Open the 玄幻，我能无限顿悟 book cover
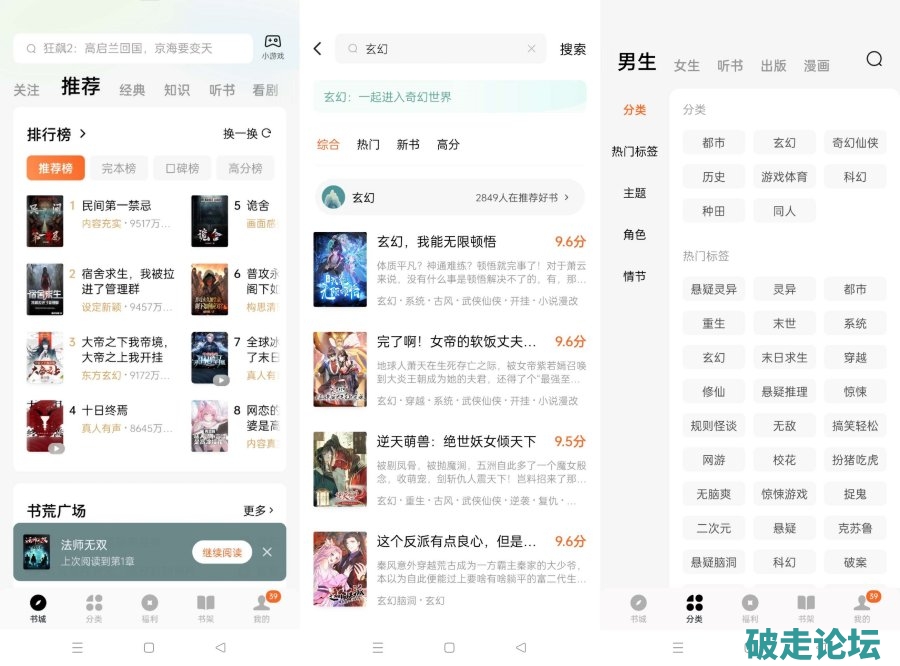 [340, 270]
